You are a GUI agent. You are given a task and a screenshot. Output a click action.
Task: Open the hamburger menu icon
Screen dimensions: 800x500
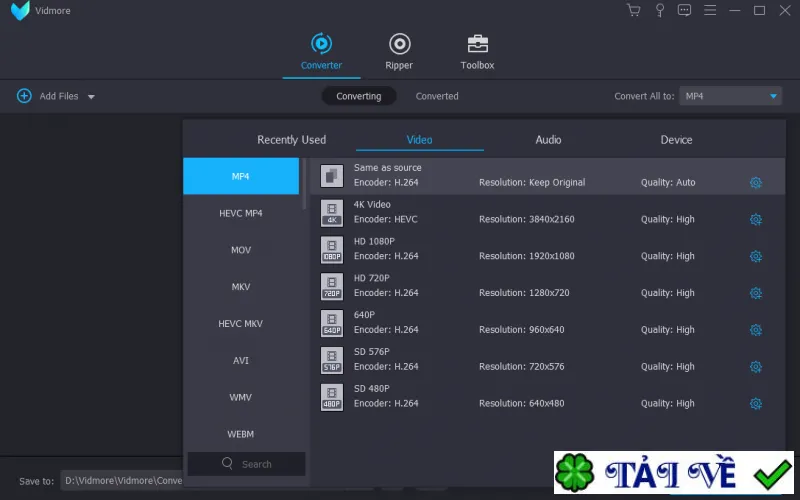pyautogui.click(x=710, y=10)
